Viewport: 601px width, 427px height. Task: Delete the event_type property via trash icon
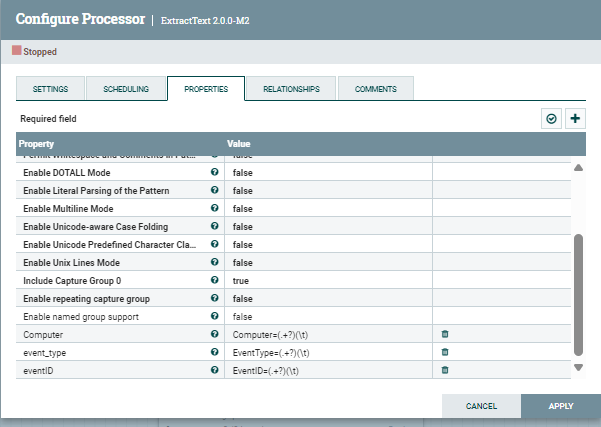pyautogui.click(x=445, y=352)
